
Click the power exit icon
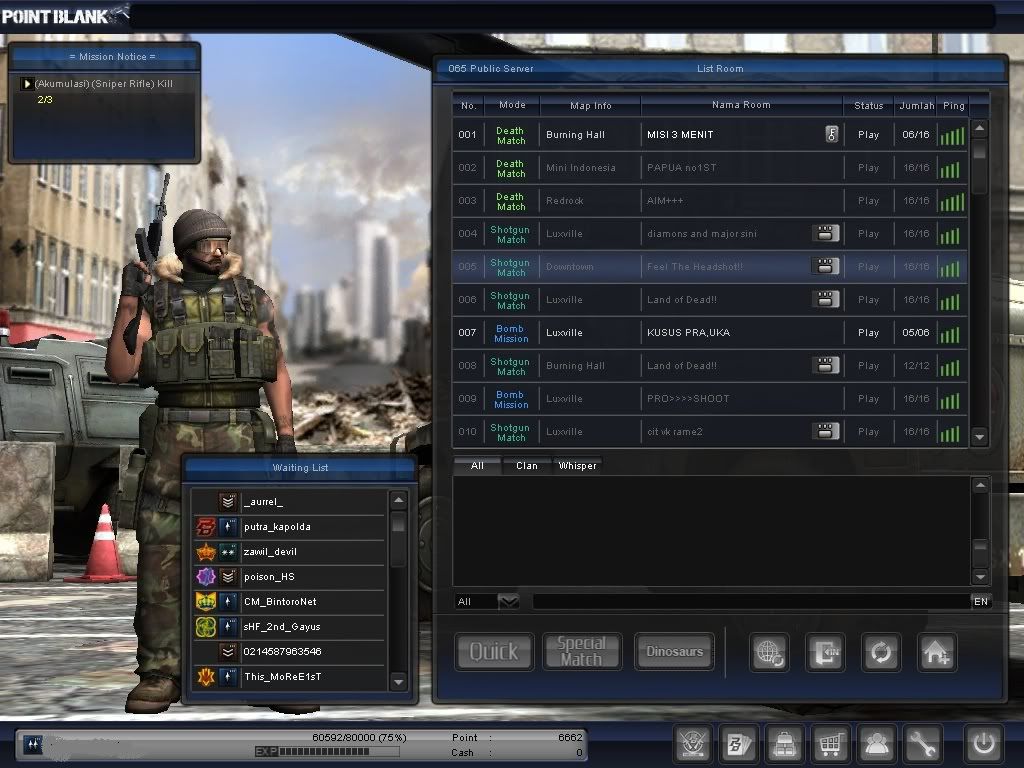coord(984,743)
